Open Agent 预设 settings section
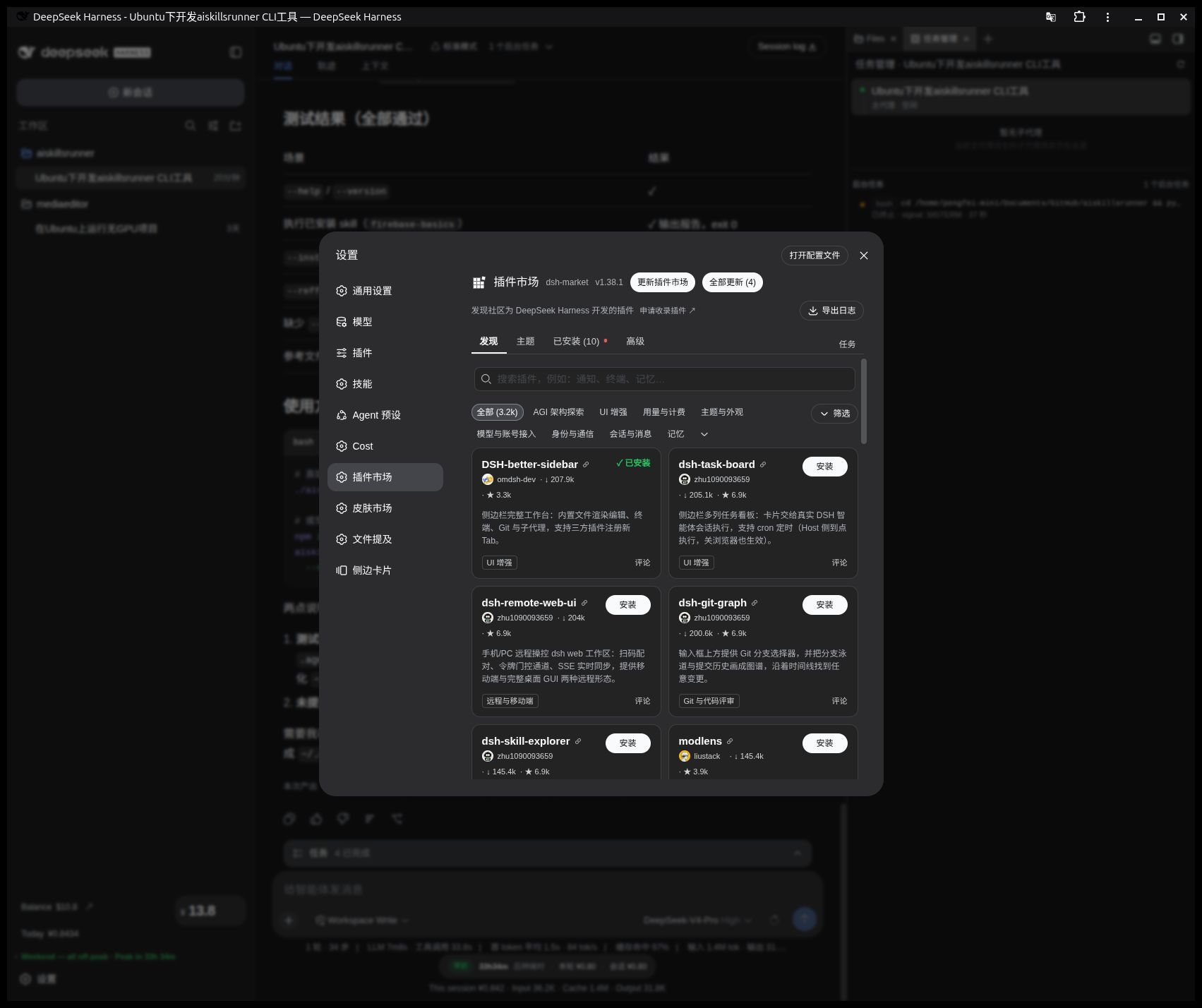This screenshot has width=1202, height=1008. tap(385, 415)
